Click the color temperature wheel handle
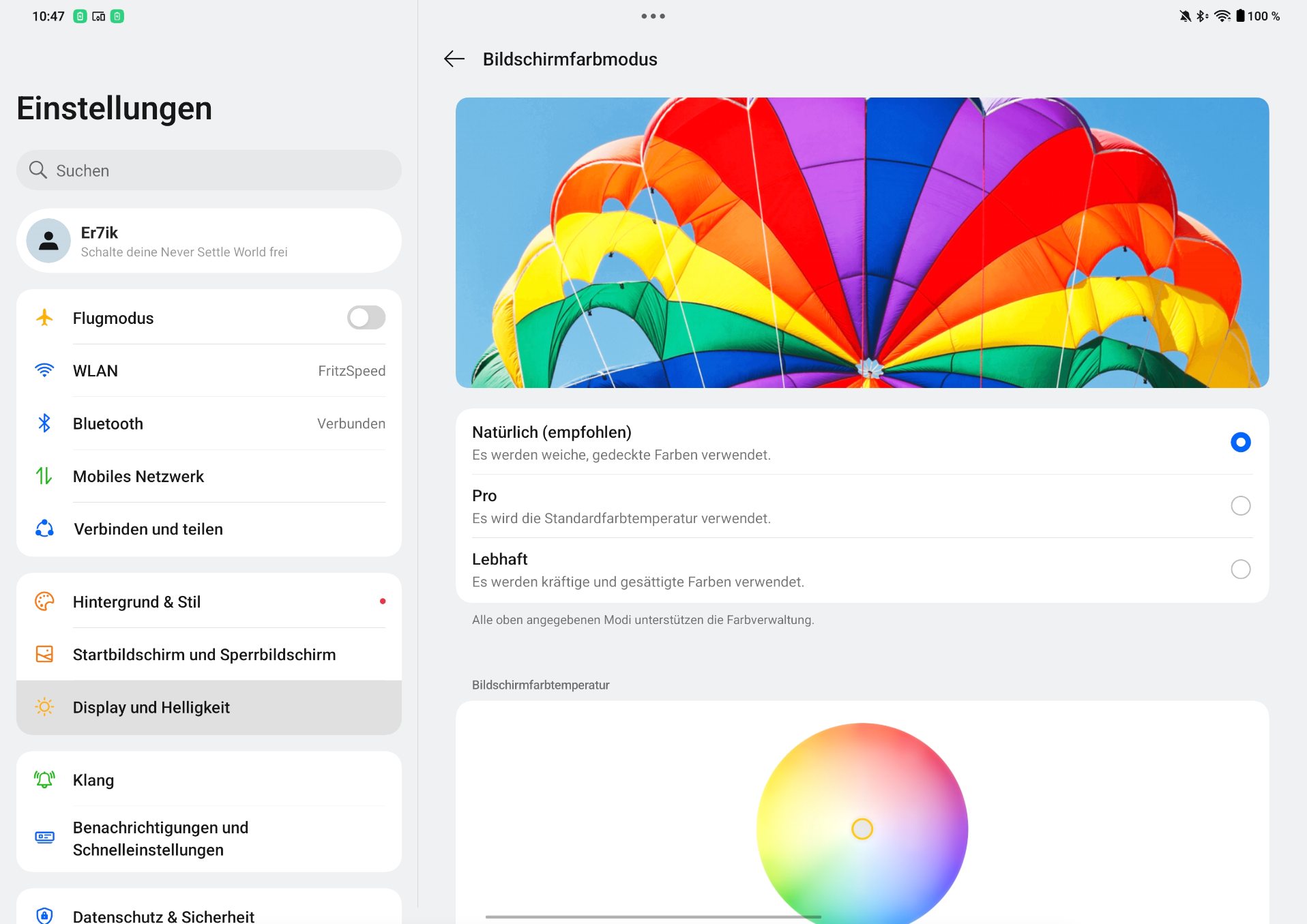 (862, 829)
